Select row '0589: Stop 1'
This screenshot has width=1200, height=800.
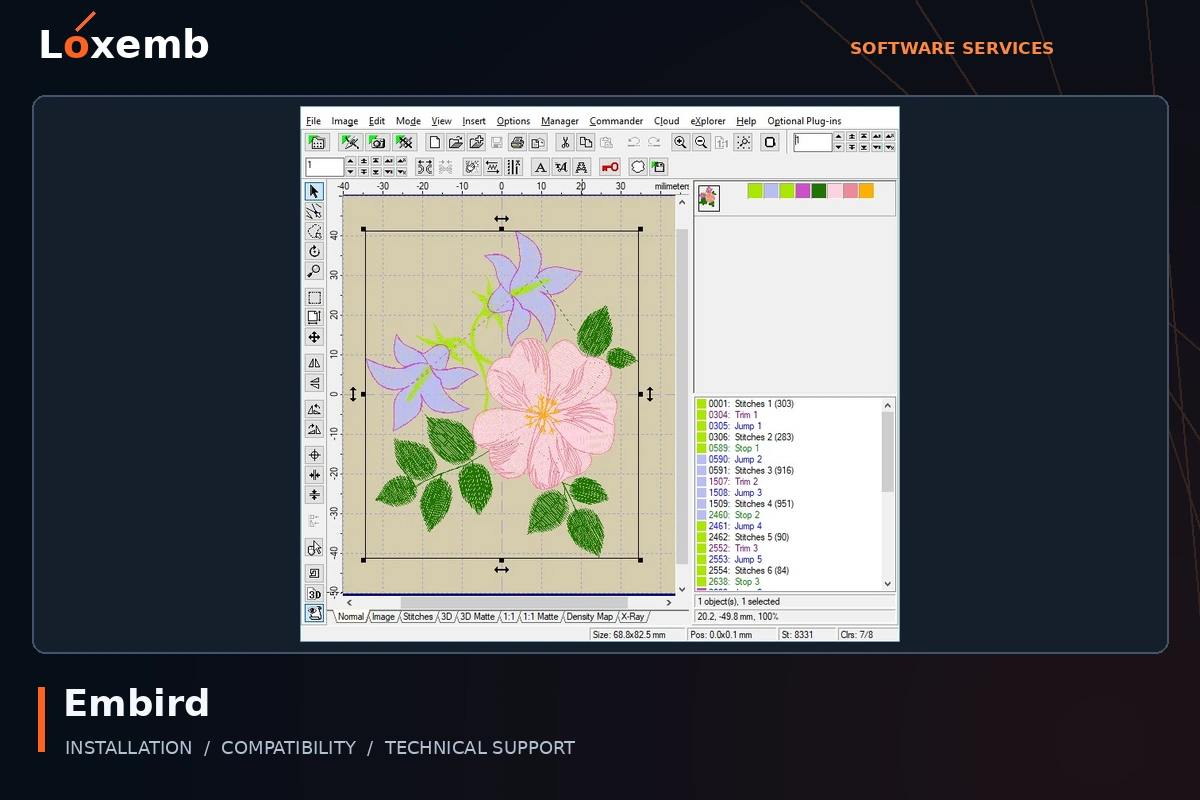click(788, 448)
